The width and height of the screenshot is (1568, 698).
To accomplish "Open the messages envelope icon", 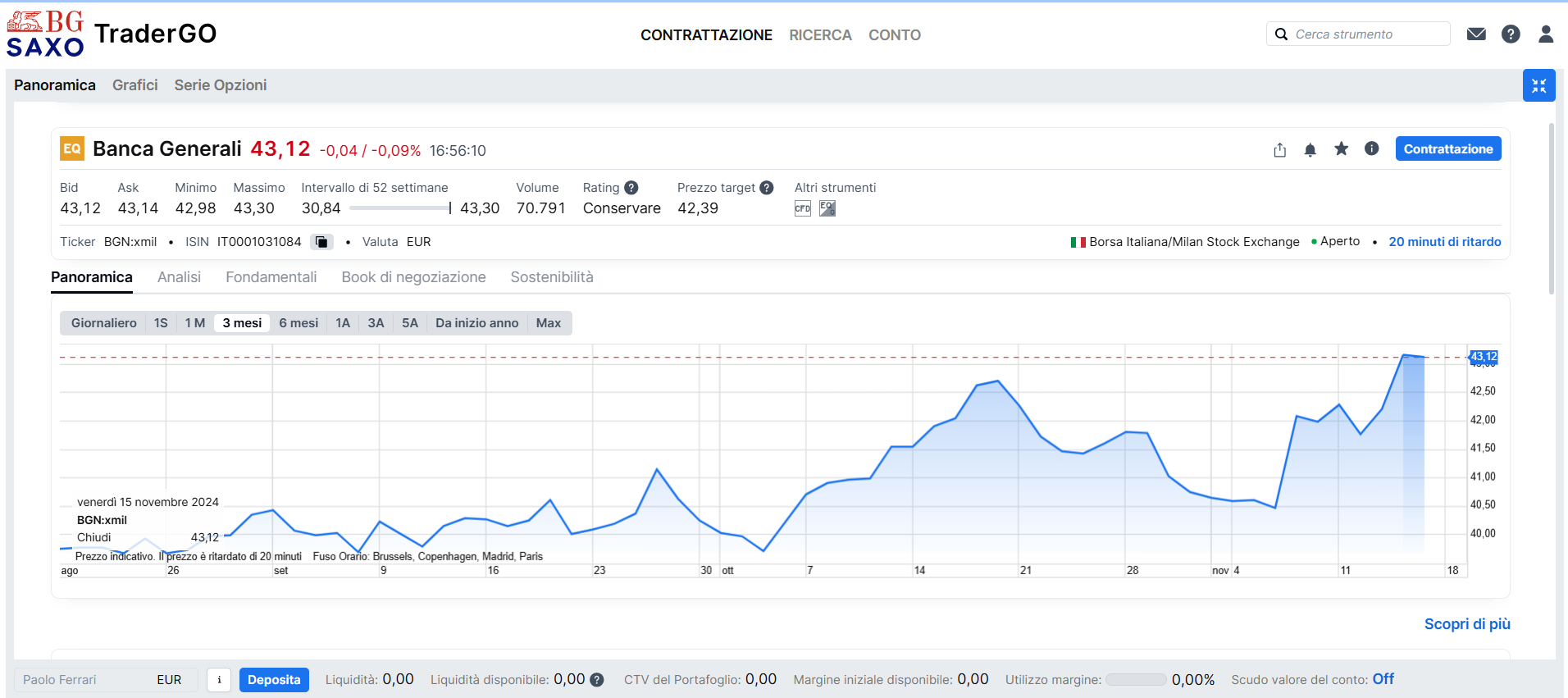I will coord(1476,34).
